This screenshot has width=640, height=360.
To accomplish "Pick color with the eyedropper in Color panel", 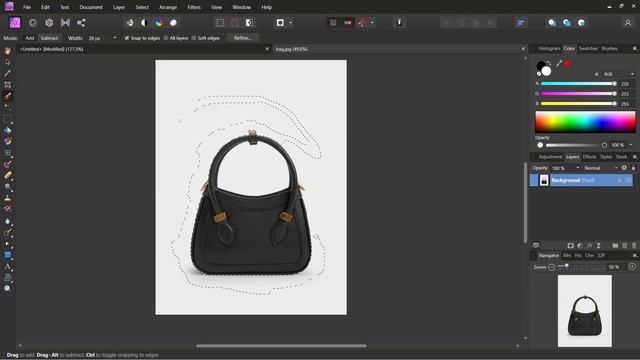I will coord(559,63).
